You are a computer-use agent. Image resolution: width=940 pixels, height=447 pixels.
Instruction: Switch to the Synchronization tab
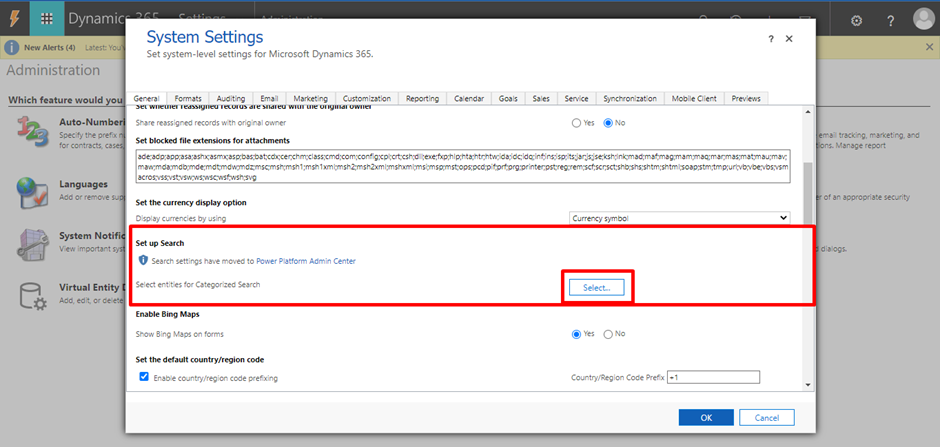630,98
